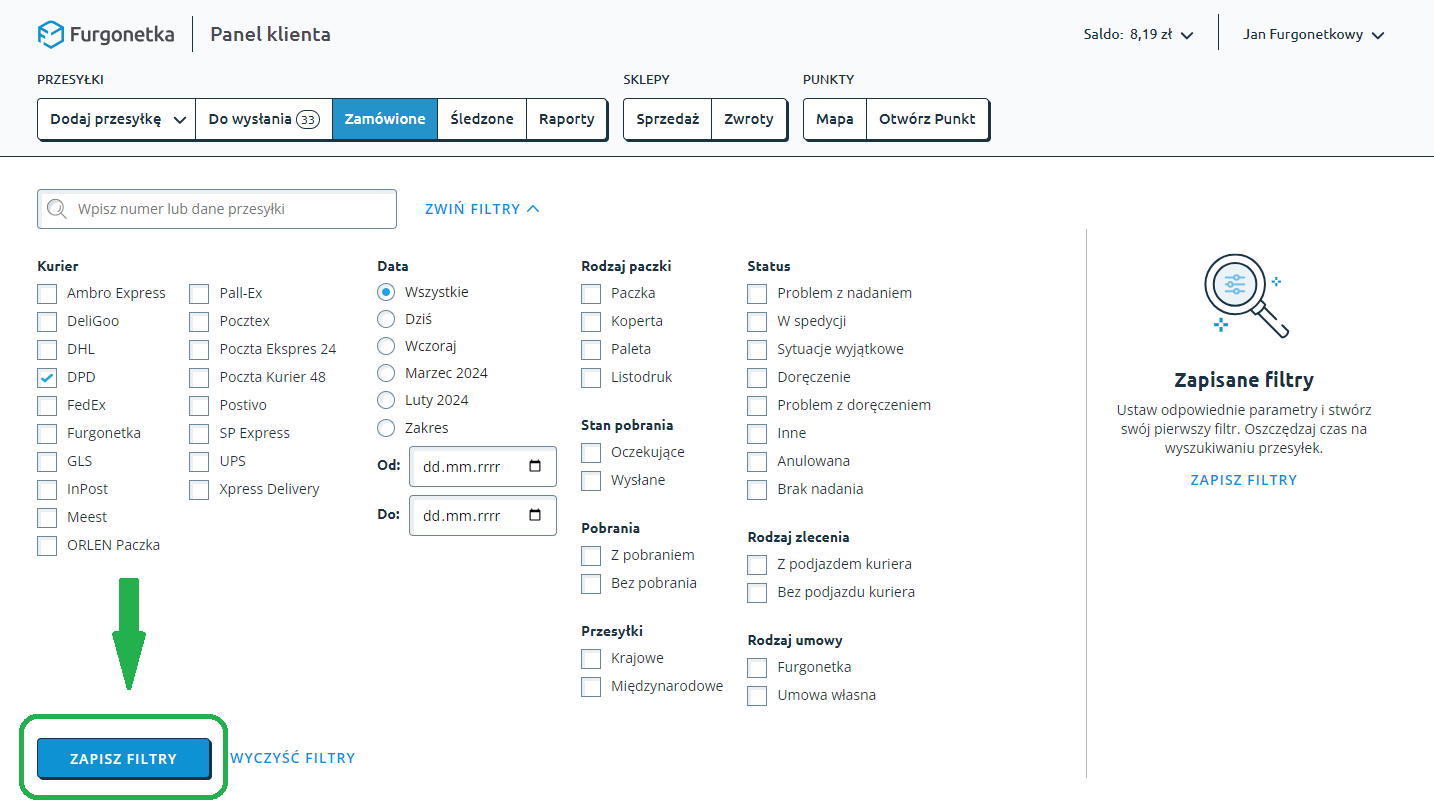Check the Międzynarodowe shipments checkbox
This screenshot has width=1434, height=801.
pyautogui.click(x=591, y=686)
